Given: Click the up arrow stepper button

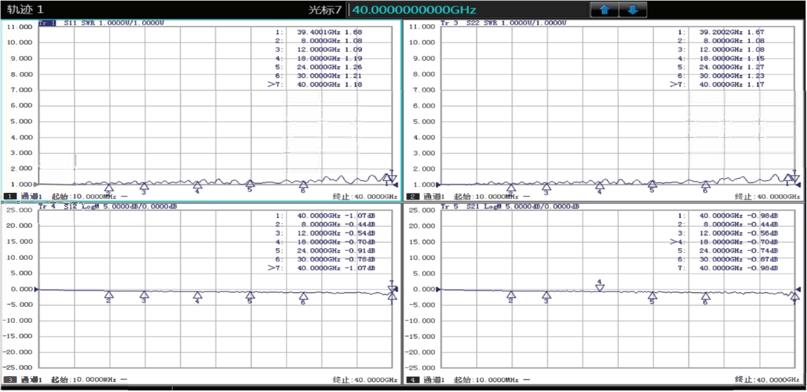Looking at the screenshot, I should click(x=605, y=9).
